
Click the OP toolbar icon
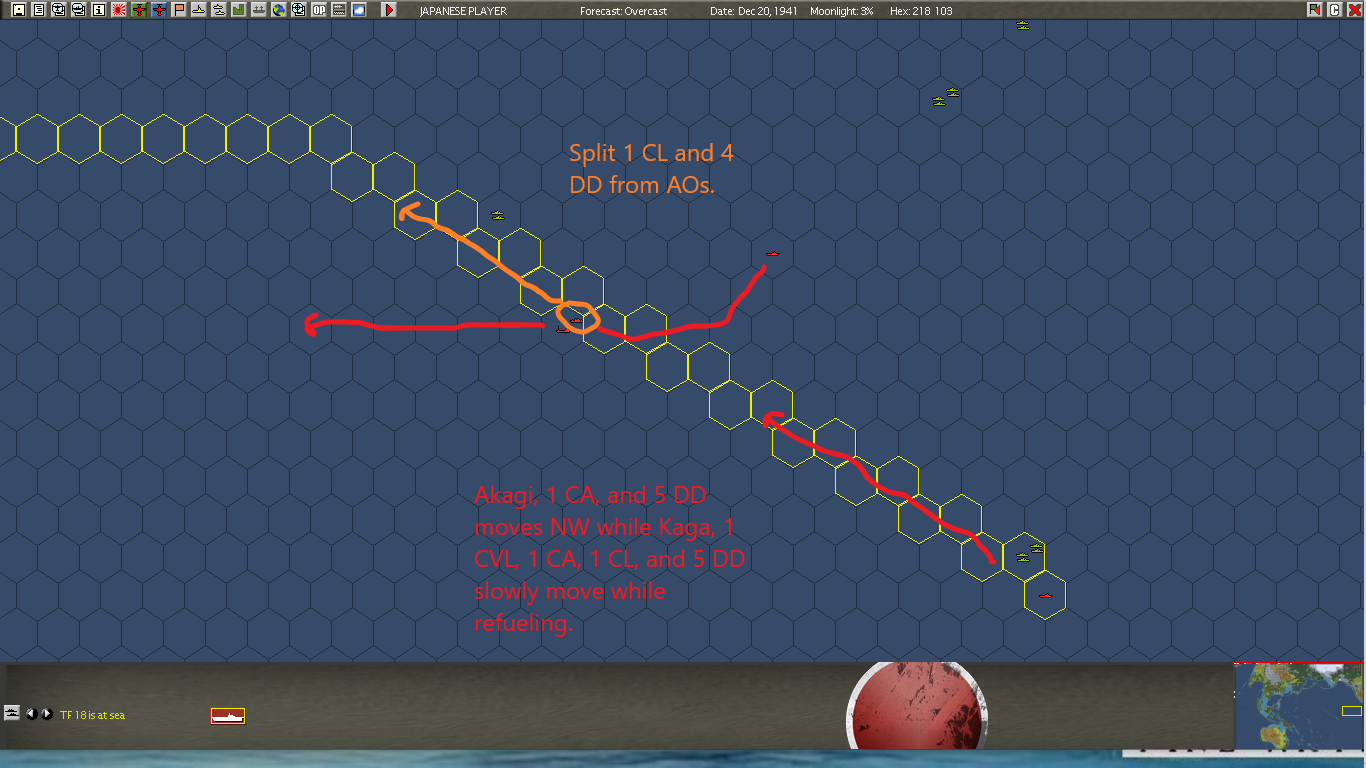319,10
